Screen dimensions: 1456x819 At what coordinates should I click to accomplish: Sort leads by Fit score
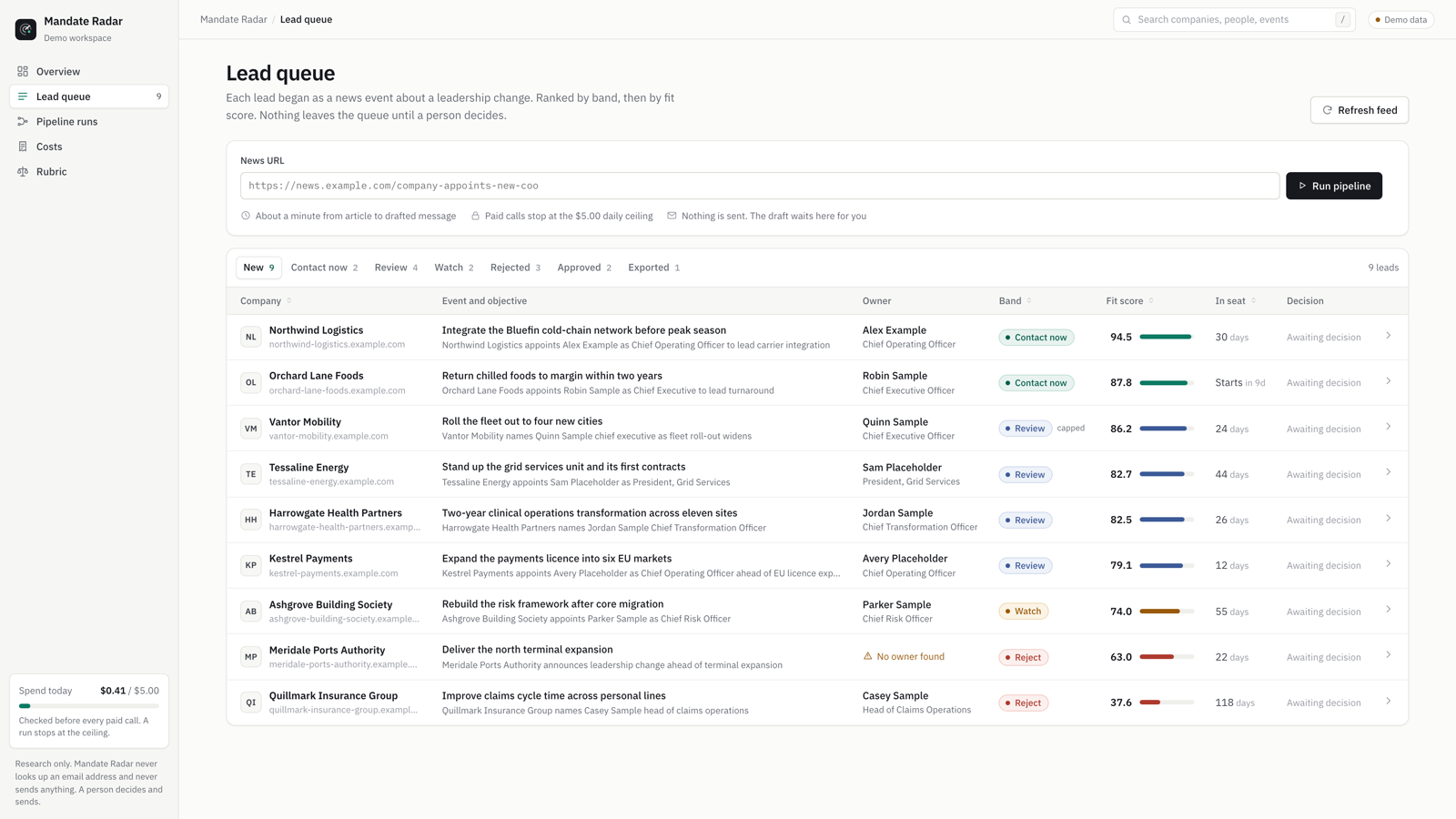[x=1129, y=300]
